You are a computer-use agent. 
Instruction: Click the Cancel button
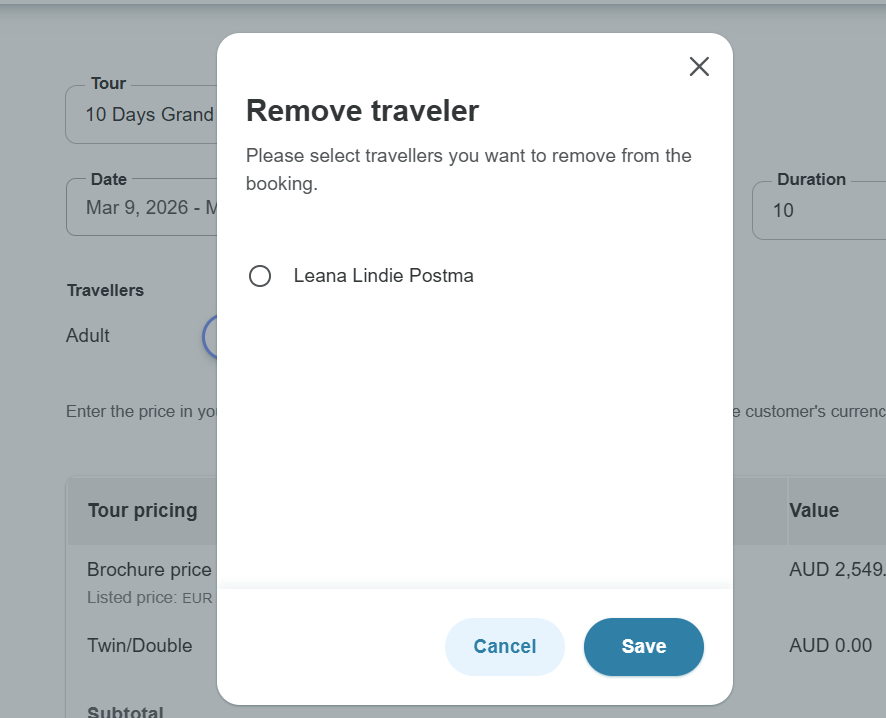coord(505,647)
